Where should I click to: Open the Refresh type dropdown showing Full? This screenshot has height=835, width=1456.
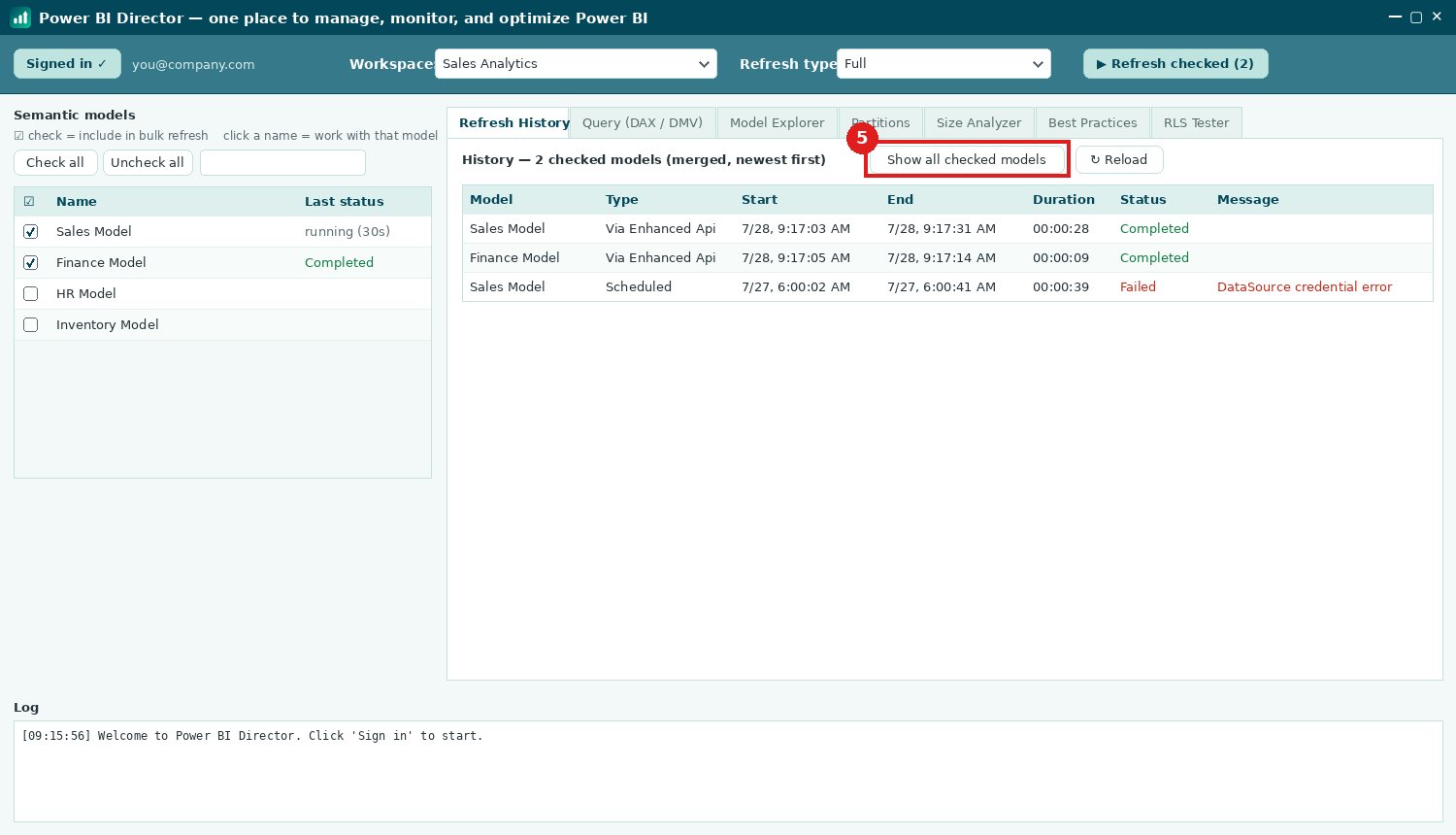pyautogui.click(x=943, y=63)
